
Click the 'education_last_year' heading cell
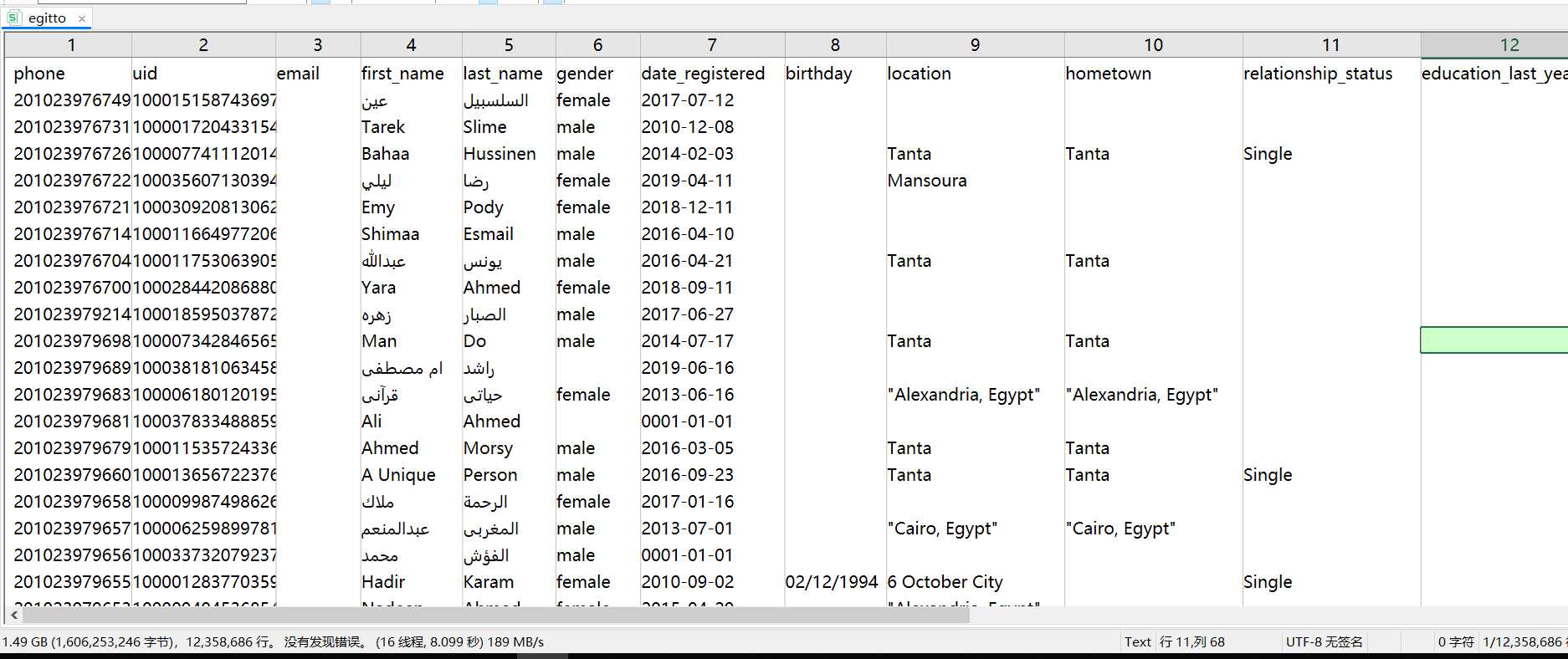(1494, 74)
